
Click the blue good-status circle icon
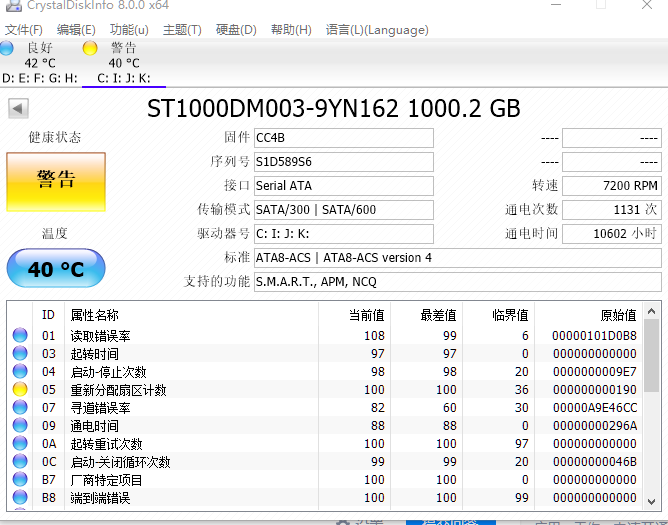pos(6,48)
